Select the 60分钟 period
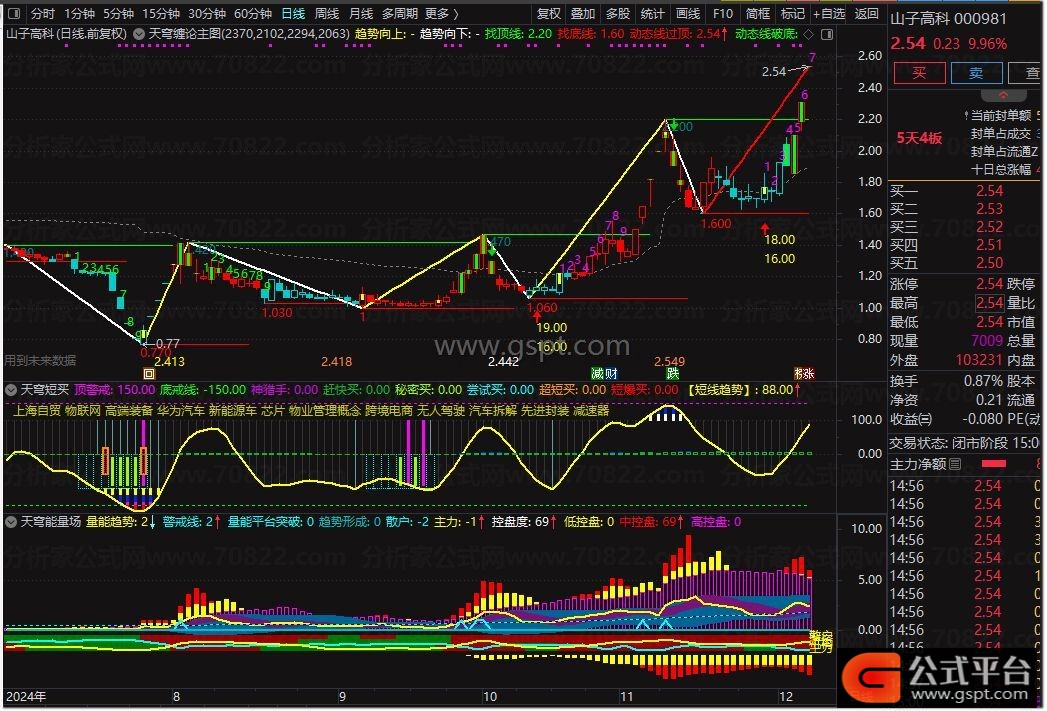1047x711 pixels. 253,13
